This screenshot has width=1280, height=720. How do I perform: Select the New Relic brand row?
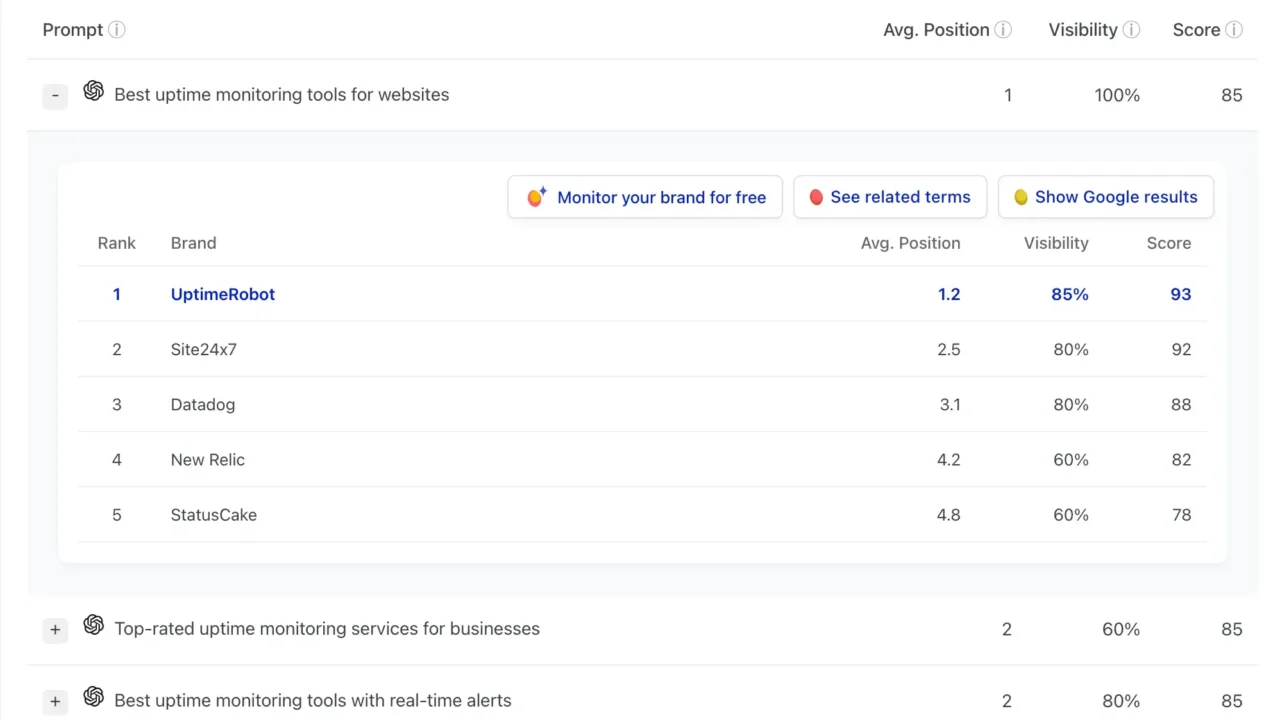642,459
